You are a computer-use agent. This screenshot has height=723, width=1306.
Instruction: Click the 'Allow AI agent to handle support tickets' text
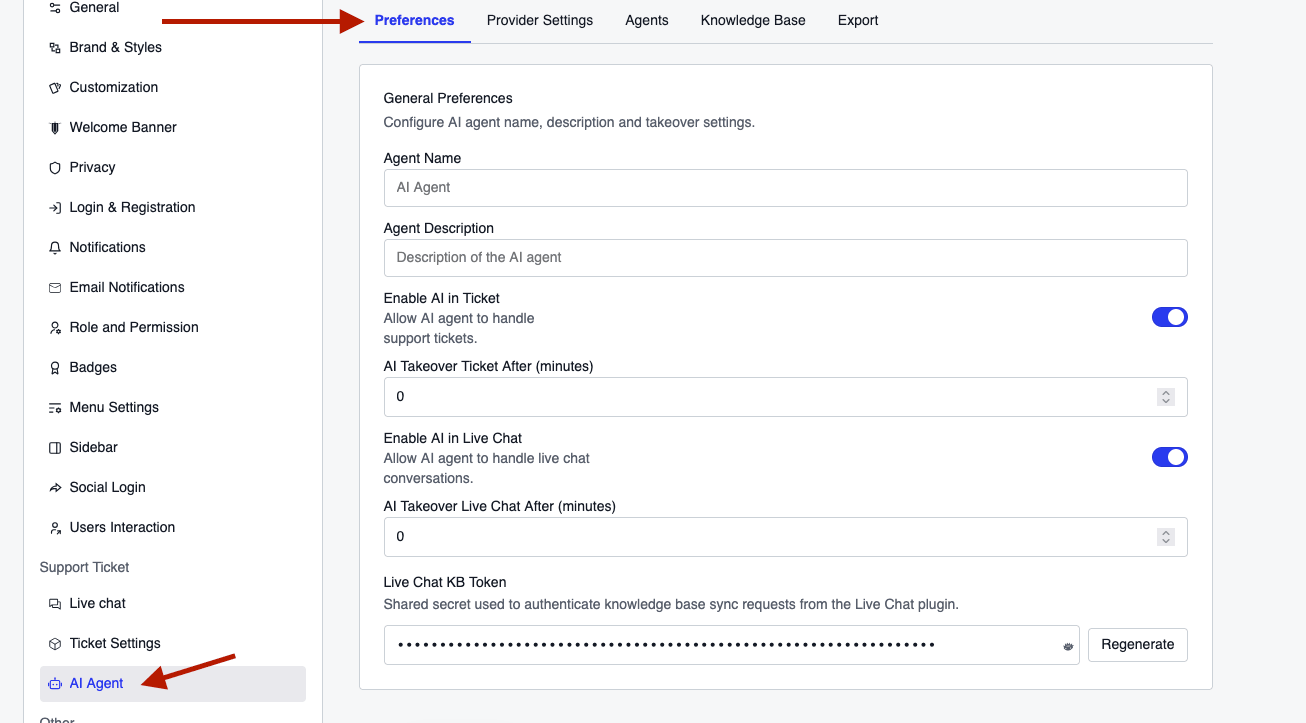click(459, 328)
